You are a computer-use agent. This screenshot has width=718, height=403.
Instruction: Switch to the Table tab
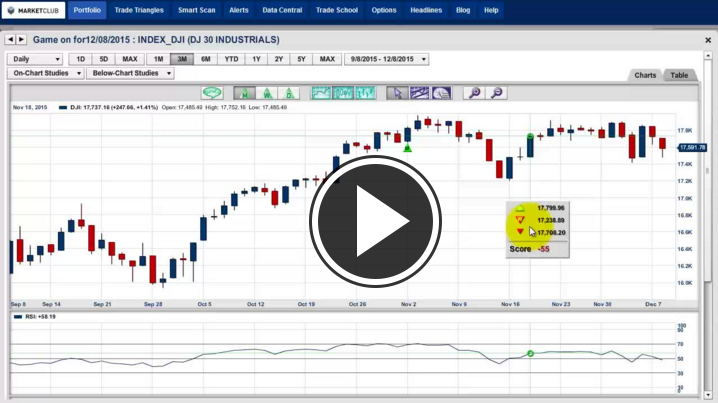tap(679, 75)
